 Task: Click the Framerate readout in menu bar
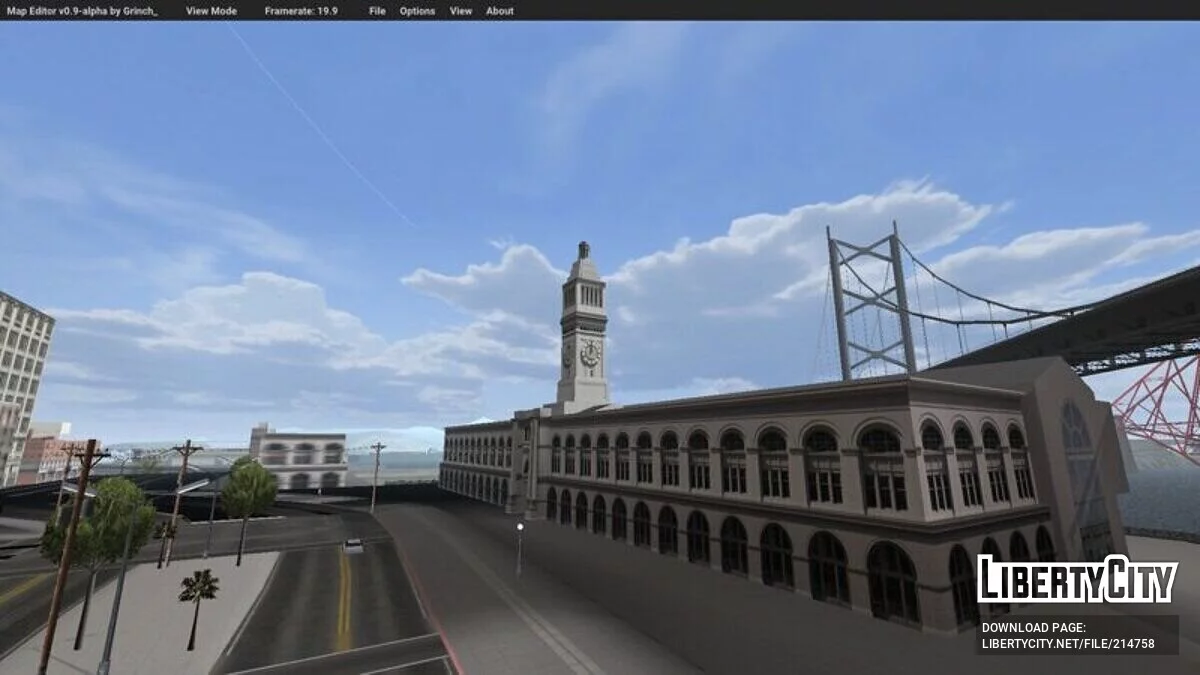(x=301, y=11)
